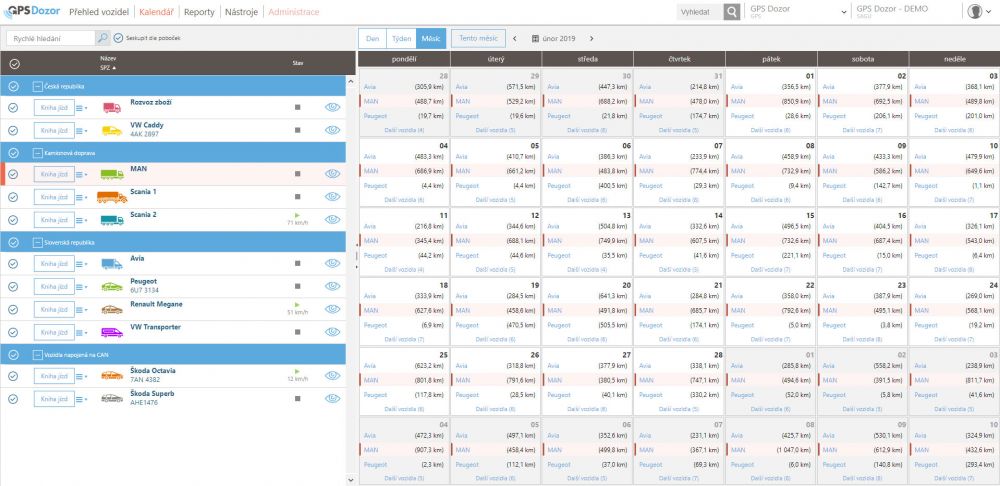The height and width of the screenshot is (486, 1000).
Task: Click the Tento měsíc button
Action: tap(478, 38)
